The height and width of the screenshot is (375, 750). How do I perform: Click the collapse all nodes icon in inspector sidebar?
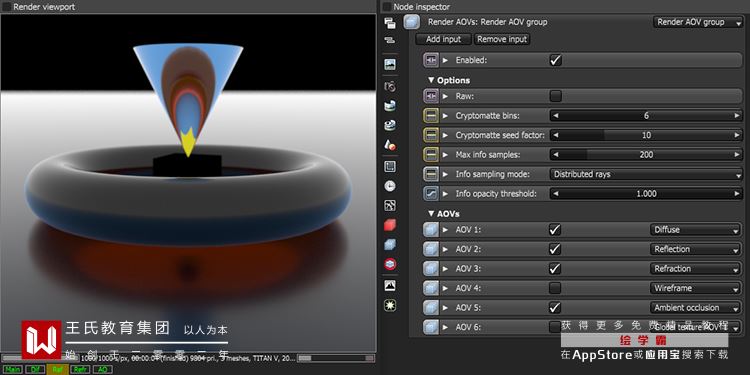pyautogui.click(x=390, y=40)
